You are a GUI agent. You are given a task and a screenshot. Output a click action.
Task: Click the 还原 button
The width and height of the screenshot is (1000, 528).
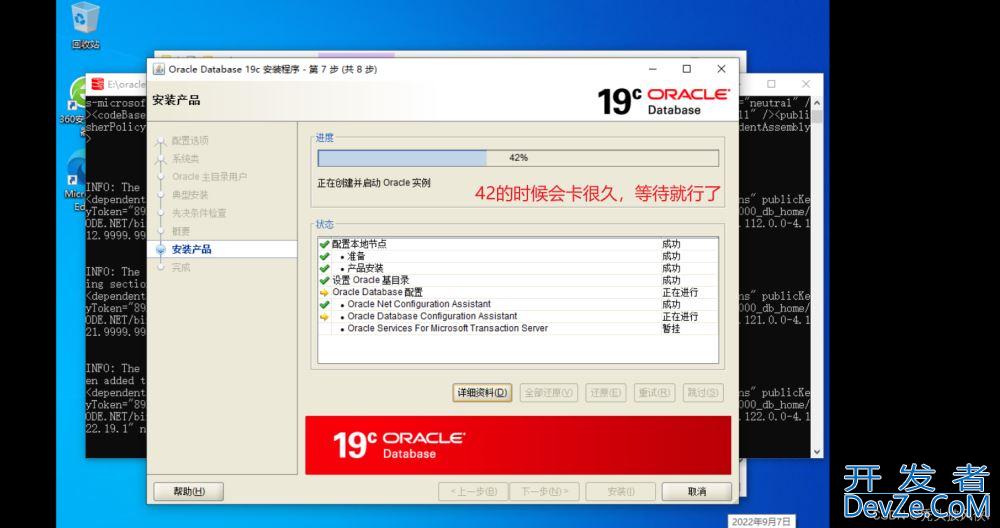pyautogui.click(x=605, y=393)
